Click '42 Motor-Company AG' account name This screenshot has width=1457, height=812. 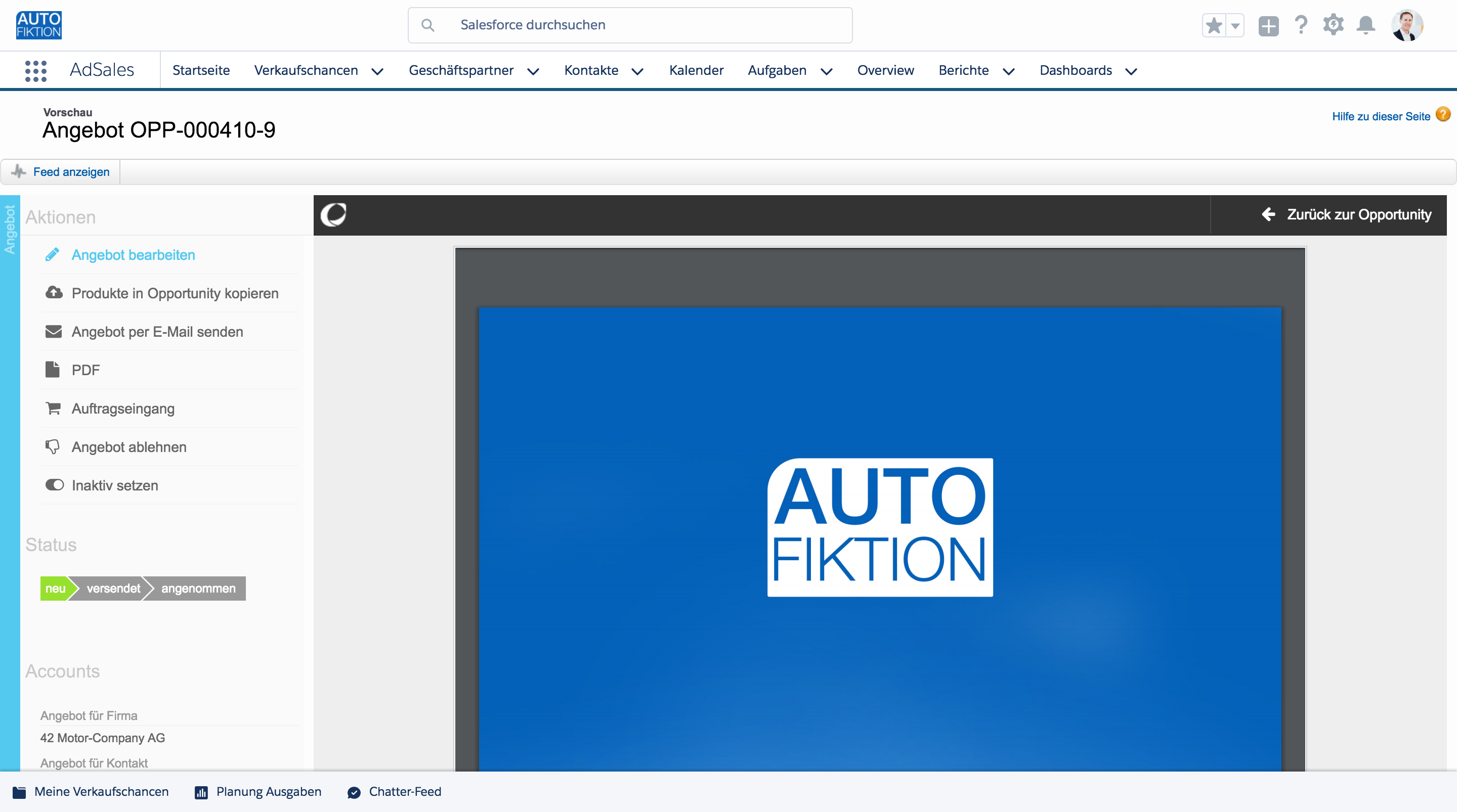[102, 738]
